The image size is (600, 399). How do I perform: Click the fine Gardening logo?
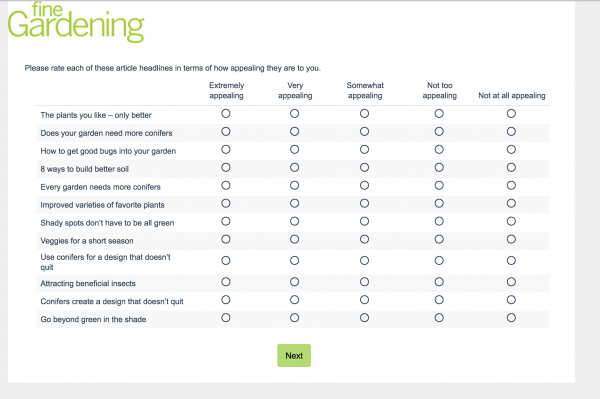(76, 22)
